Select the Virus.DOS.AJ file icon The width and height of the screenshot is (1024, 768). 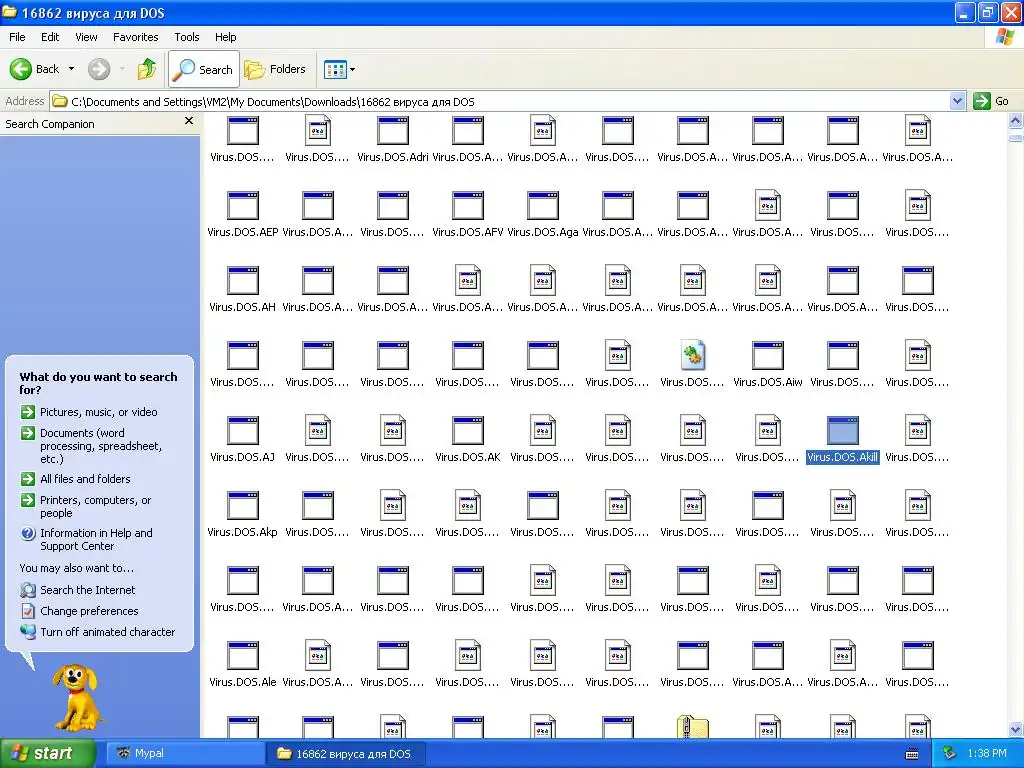[x=243, y=431]
